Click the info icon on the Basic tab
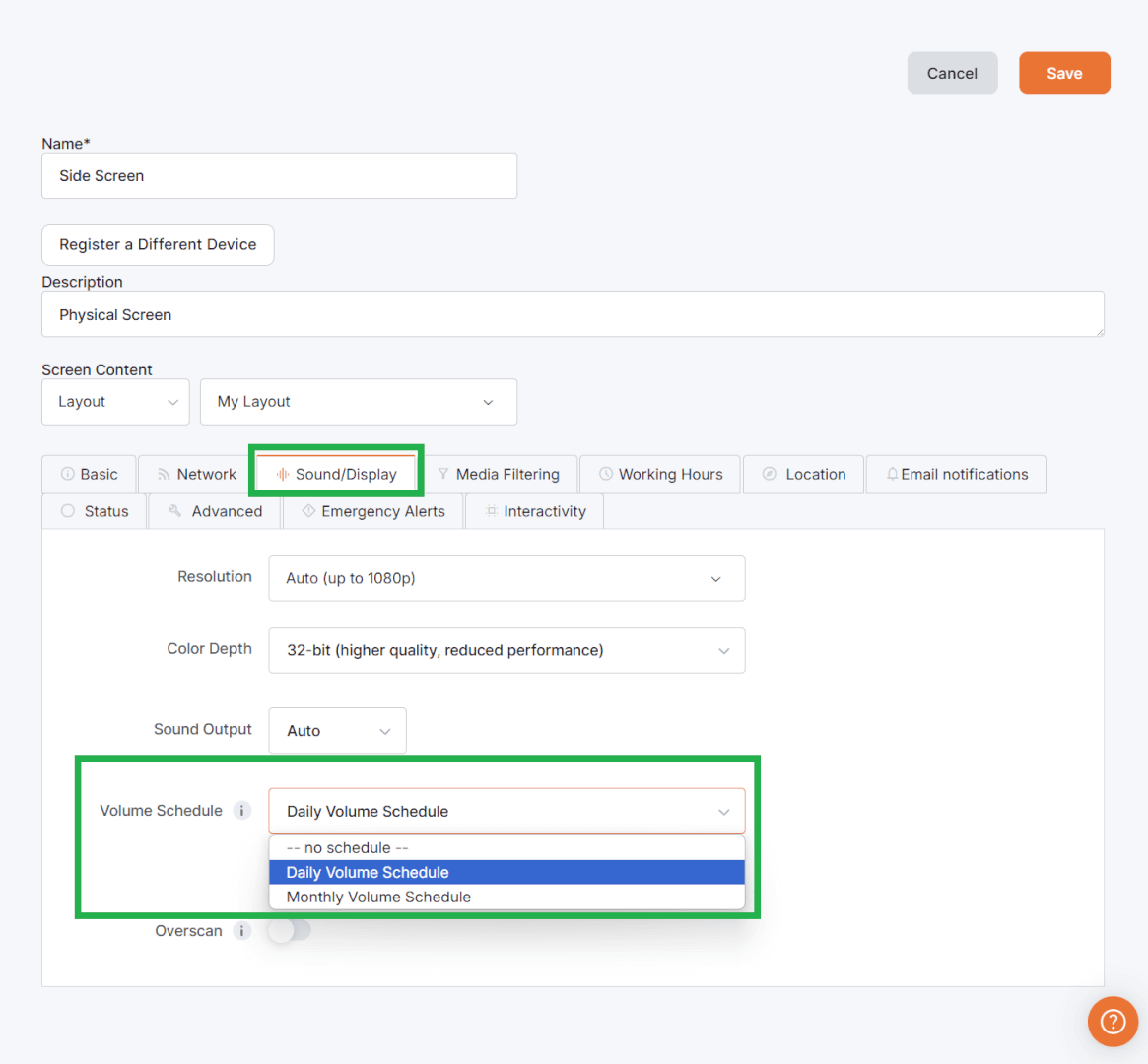Viewport: 1148px width, 1064px height. [x=70, y=474]
